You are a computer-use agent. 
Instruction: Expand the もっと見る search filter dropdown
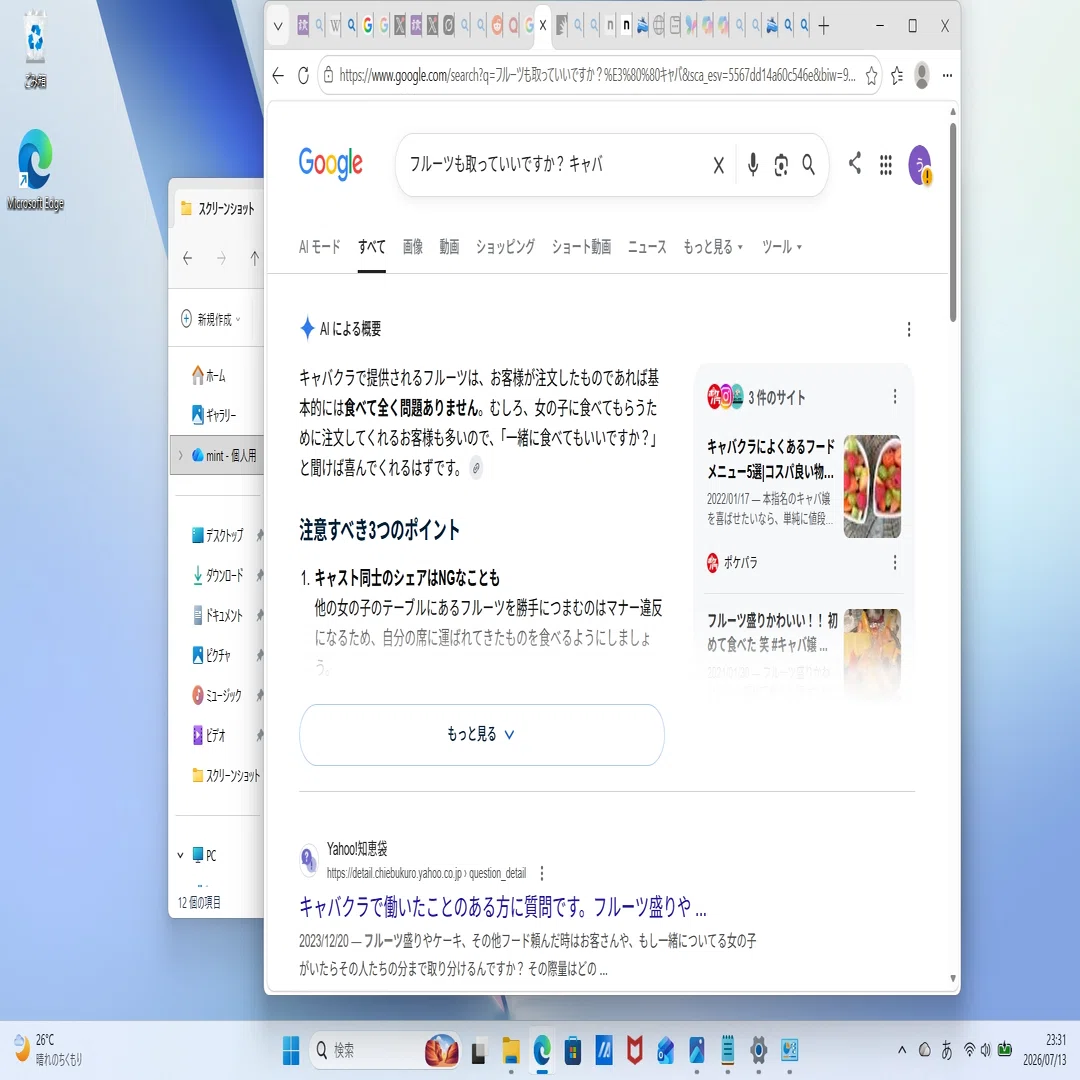click(x=713, y=247)
